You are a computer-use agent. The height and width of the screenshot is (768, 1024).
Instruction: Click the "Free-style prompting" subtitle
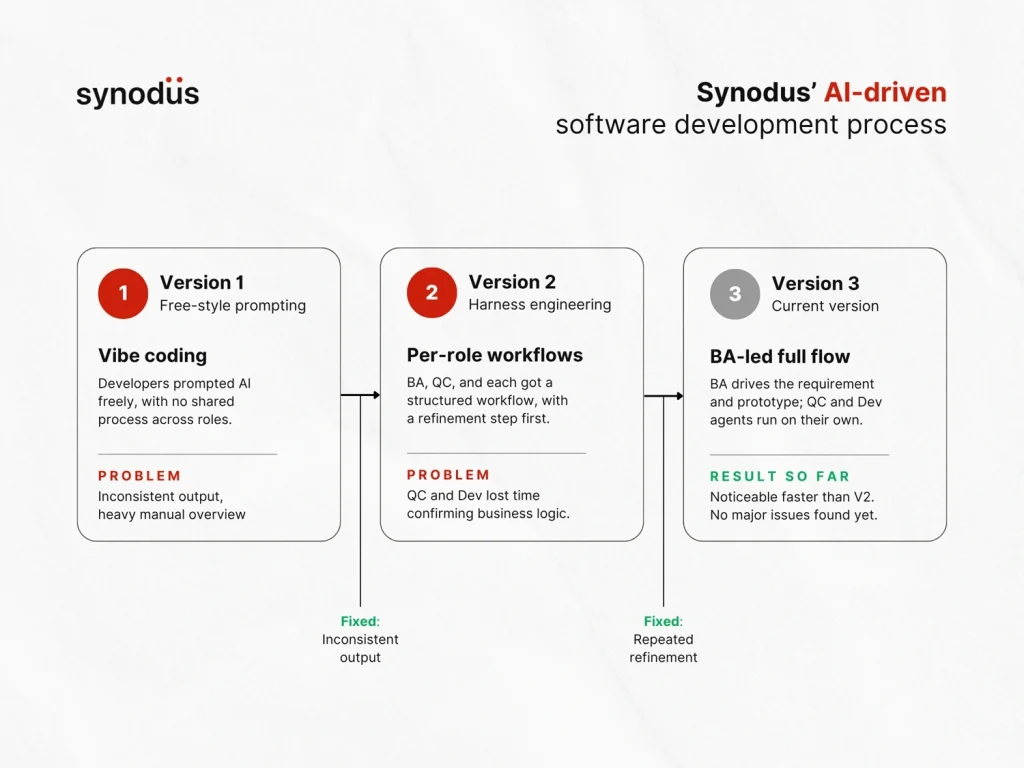tap(232, 306)
